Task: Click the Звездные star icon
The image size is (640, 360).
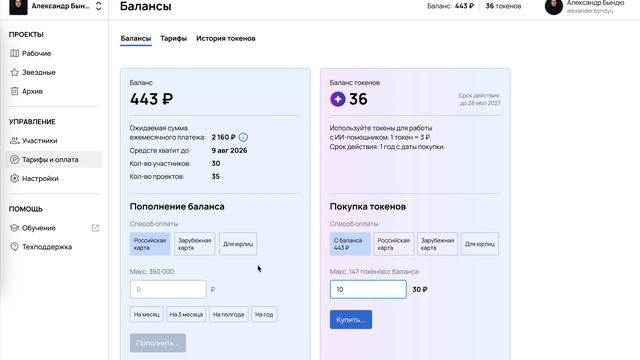Action: (x=15, y=72)
